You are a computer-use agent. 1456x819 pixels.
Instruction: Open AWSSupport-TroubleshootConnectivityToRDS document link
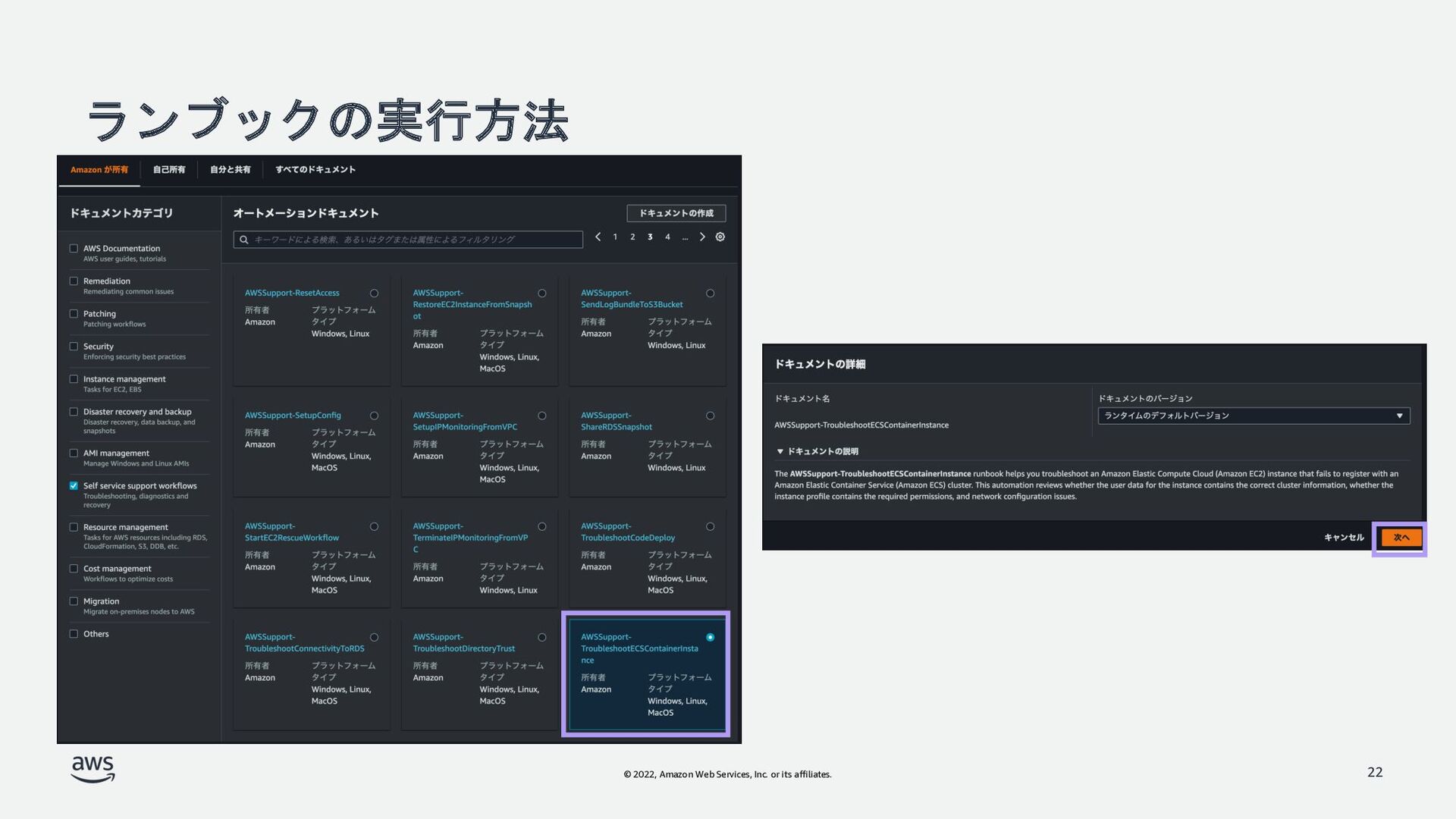305,642
